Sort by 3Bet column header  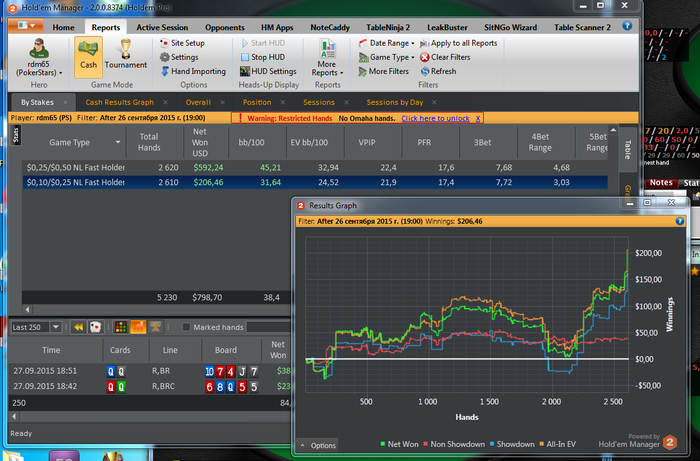coord(482,142)
